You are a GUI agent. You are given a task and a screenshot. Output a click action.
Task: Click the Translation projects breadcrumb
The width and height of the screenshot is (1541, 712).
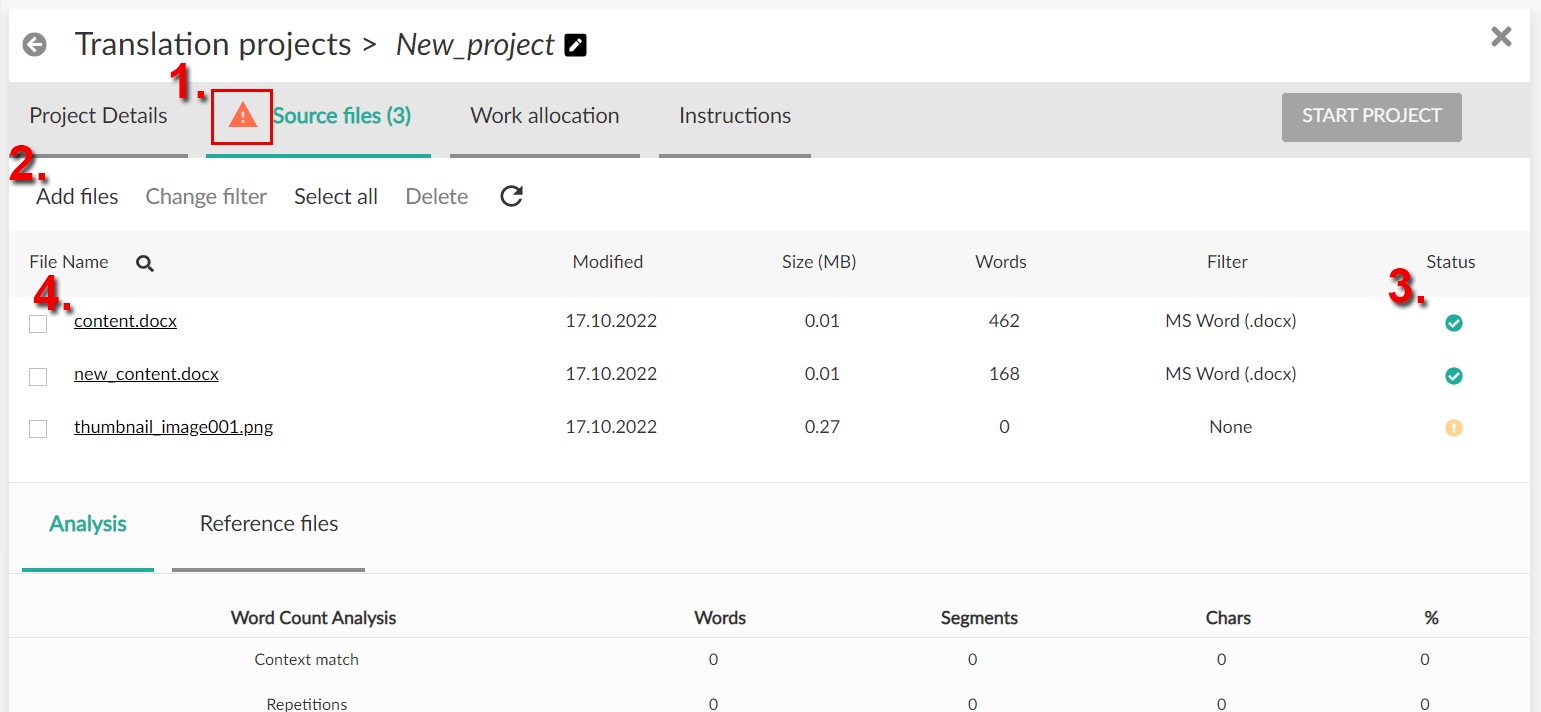tap(213, 45)
